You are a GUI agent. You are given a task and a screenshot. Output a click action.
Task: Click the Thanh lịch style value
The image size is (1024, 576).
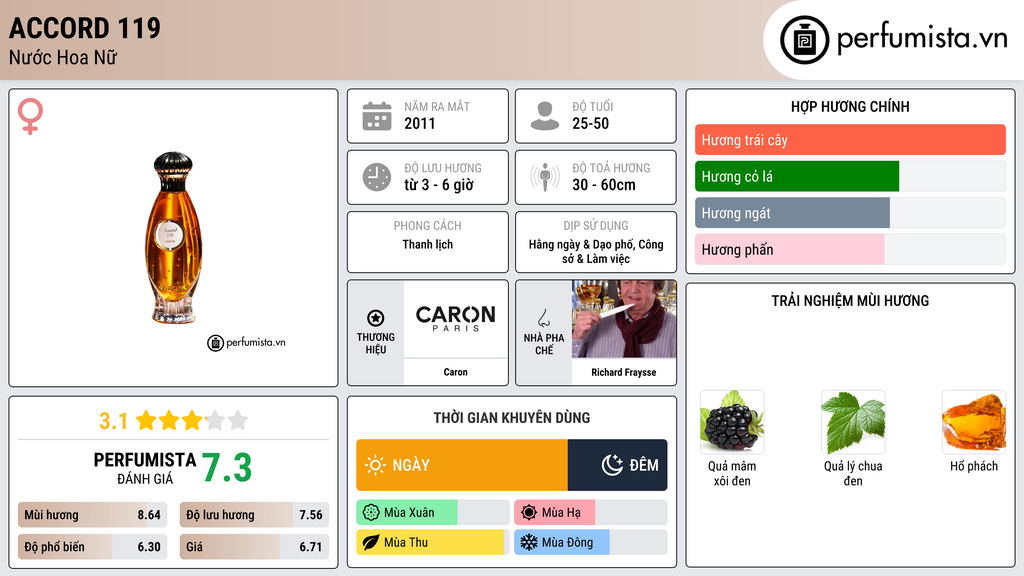427,244
